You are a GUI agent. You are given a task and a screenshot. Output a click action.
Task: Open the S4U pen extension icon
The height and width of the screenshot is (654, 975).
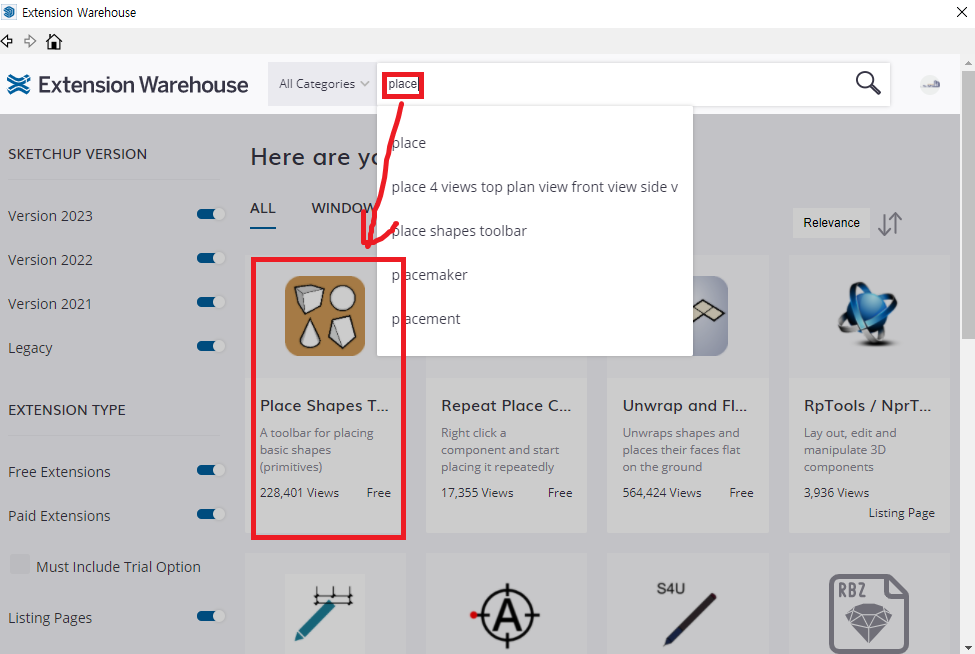(x=686, y=613)
